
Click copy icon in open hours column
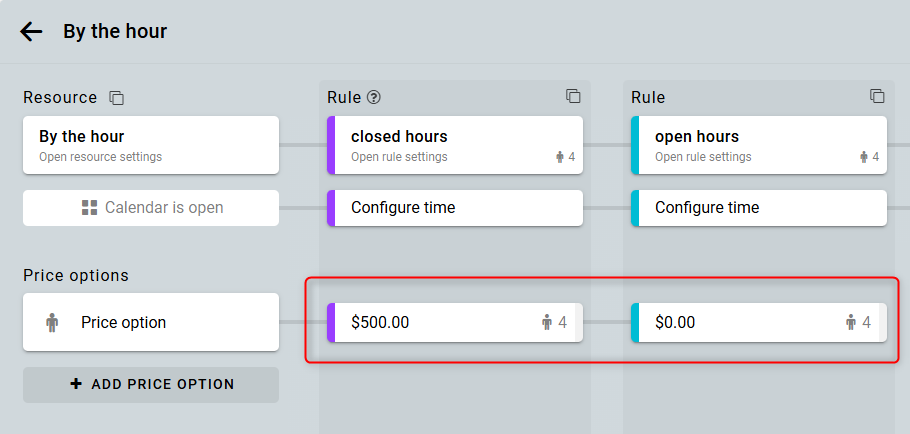pyautogui.click(x=877, y=97)
